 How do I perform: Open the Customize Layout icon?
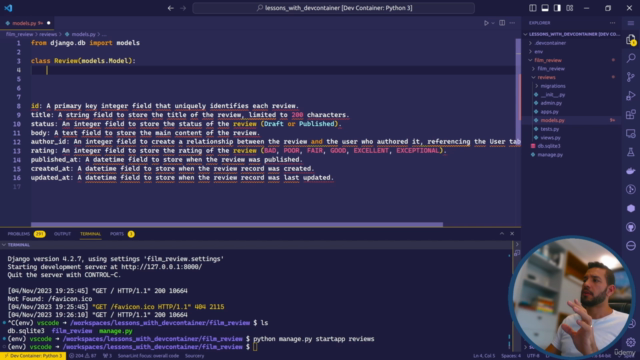click(x=570, y=8)
